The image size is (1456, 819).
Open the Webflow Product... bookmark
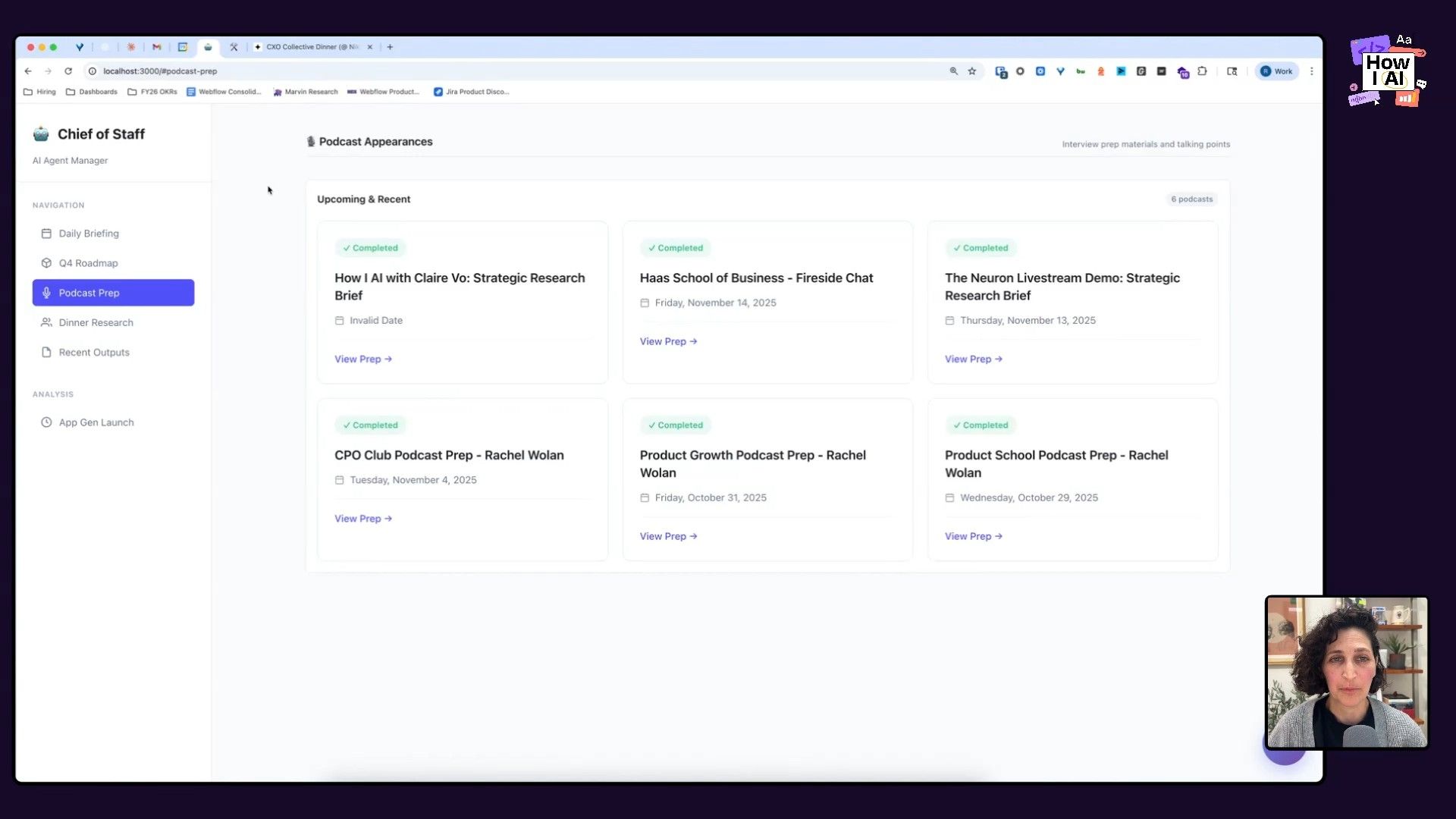[383, 92]
